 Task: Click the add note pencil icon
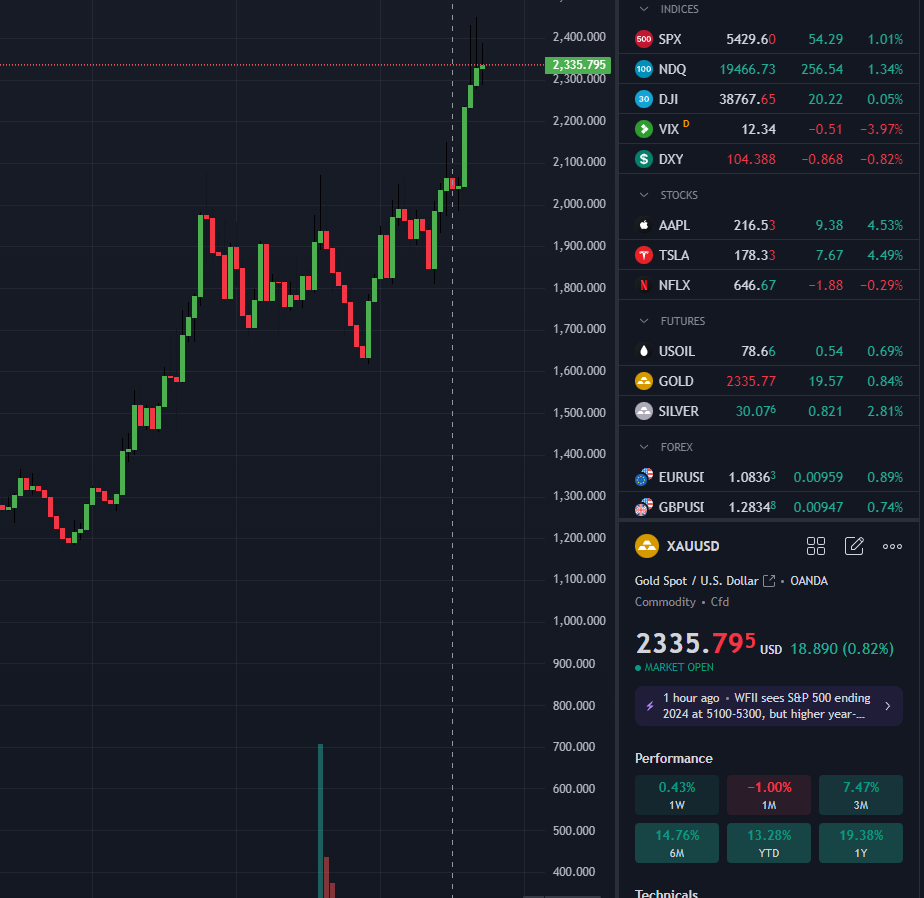(854, 546)
